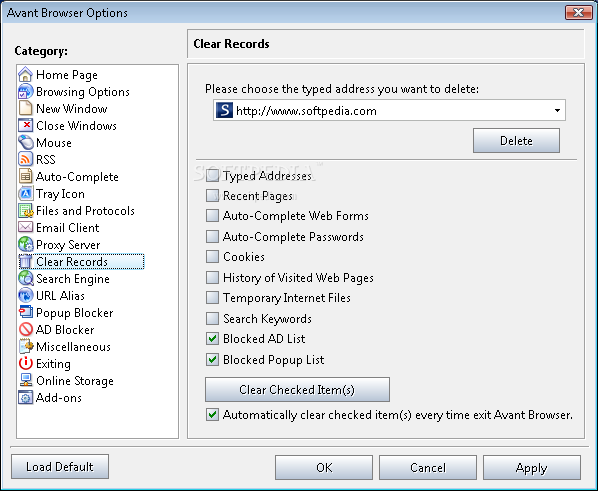Open the Add-ons gear icon
The width and height of the screenshot is (598, 491).
26,398
